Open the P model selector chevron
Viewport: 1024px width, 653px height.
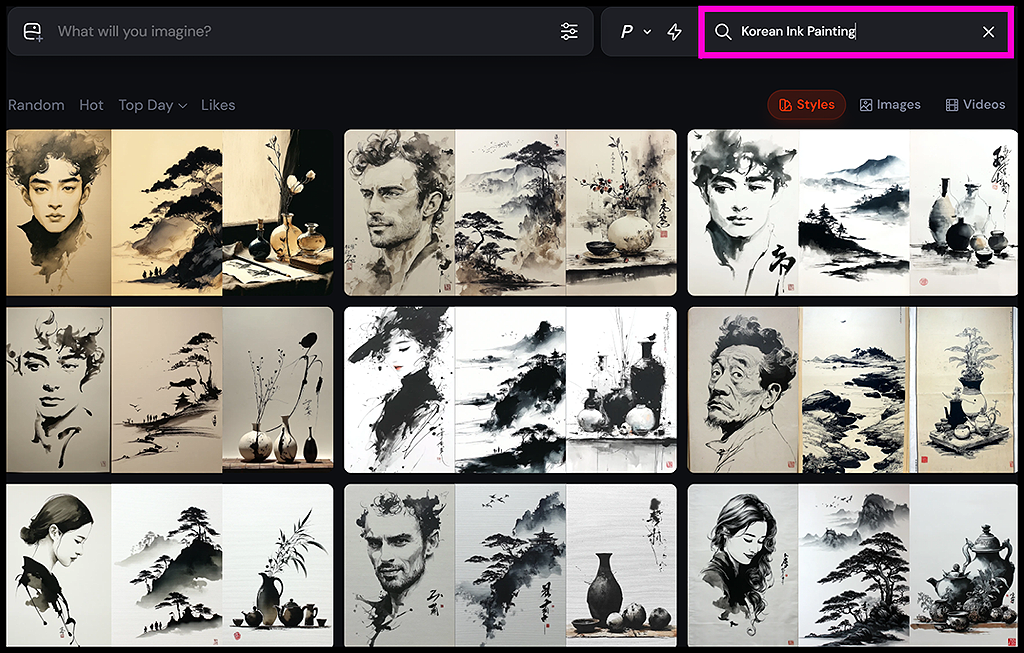coord(646,31)
